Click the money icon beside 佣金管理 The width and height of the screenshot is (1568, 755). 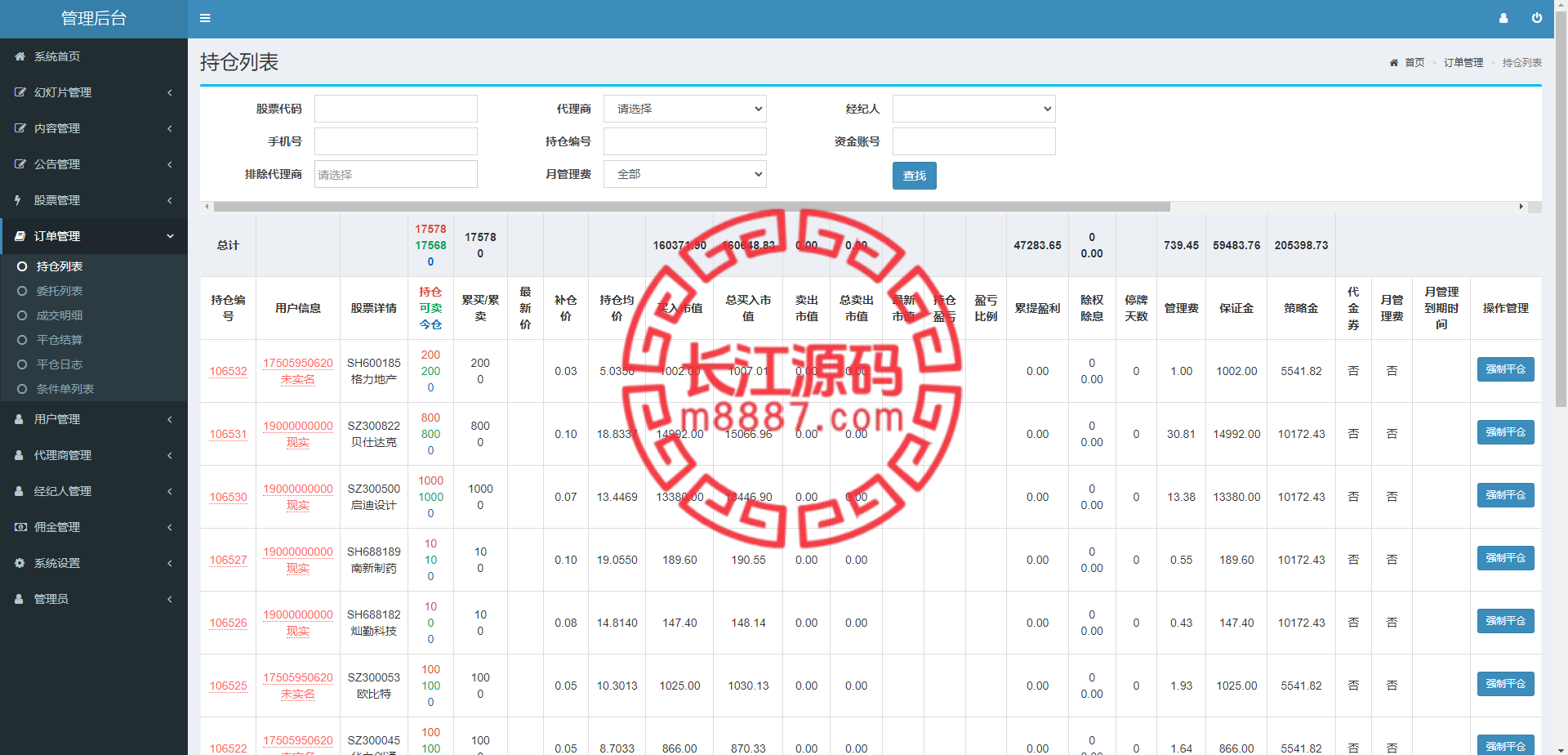coord(20,527)
